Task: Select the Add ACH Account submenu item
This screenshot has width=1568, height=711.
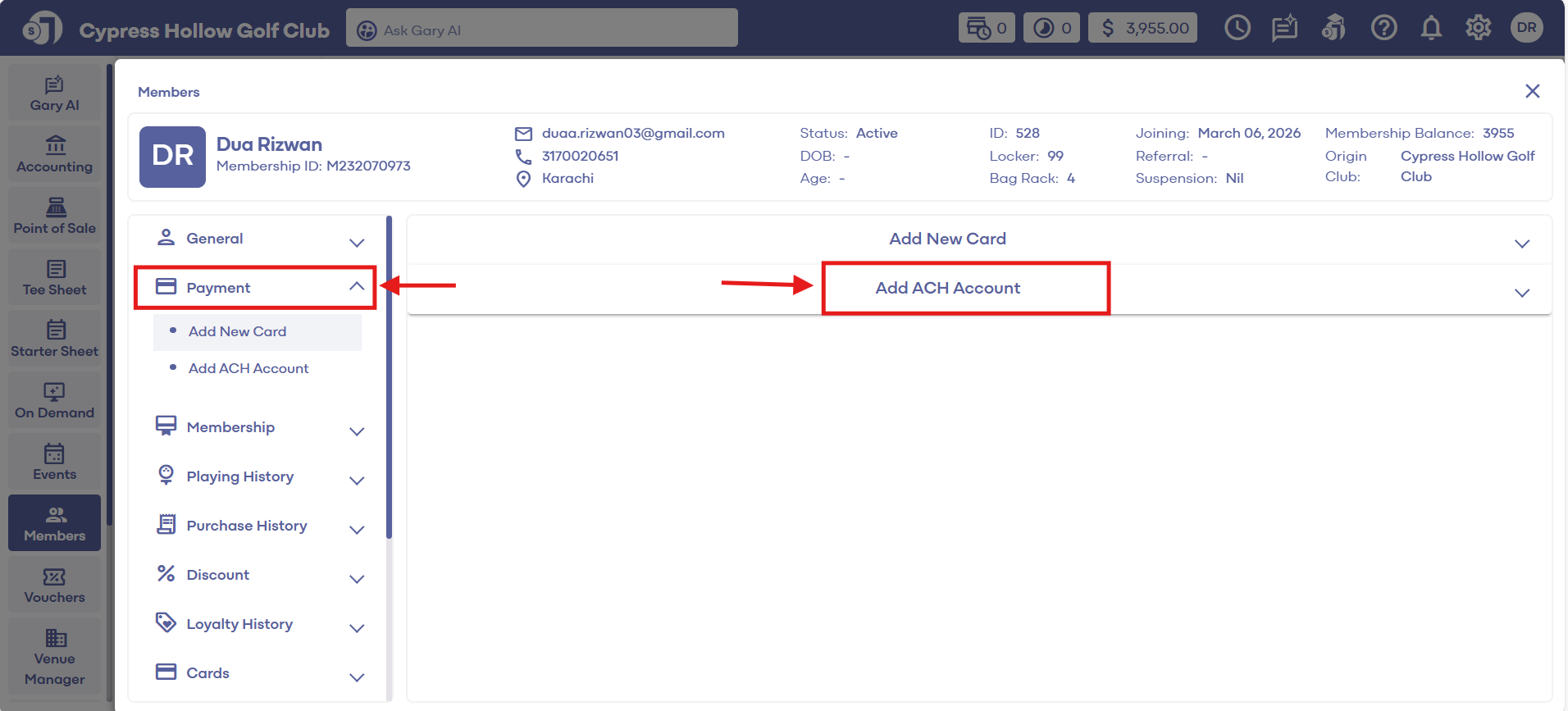Action: 248,369
